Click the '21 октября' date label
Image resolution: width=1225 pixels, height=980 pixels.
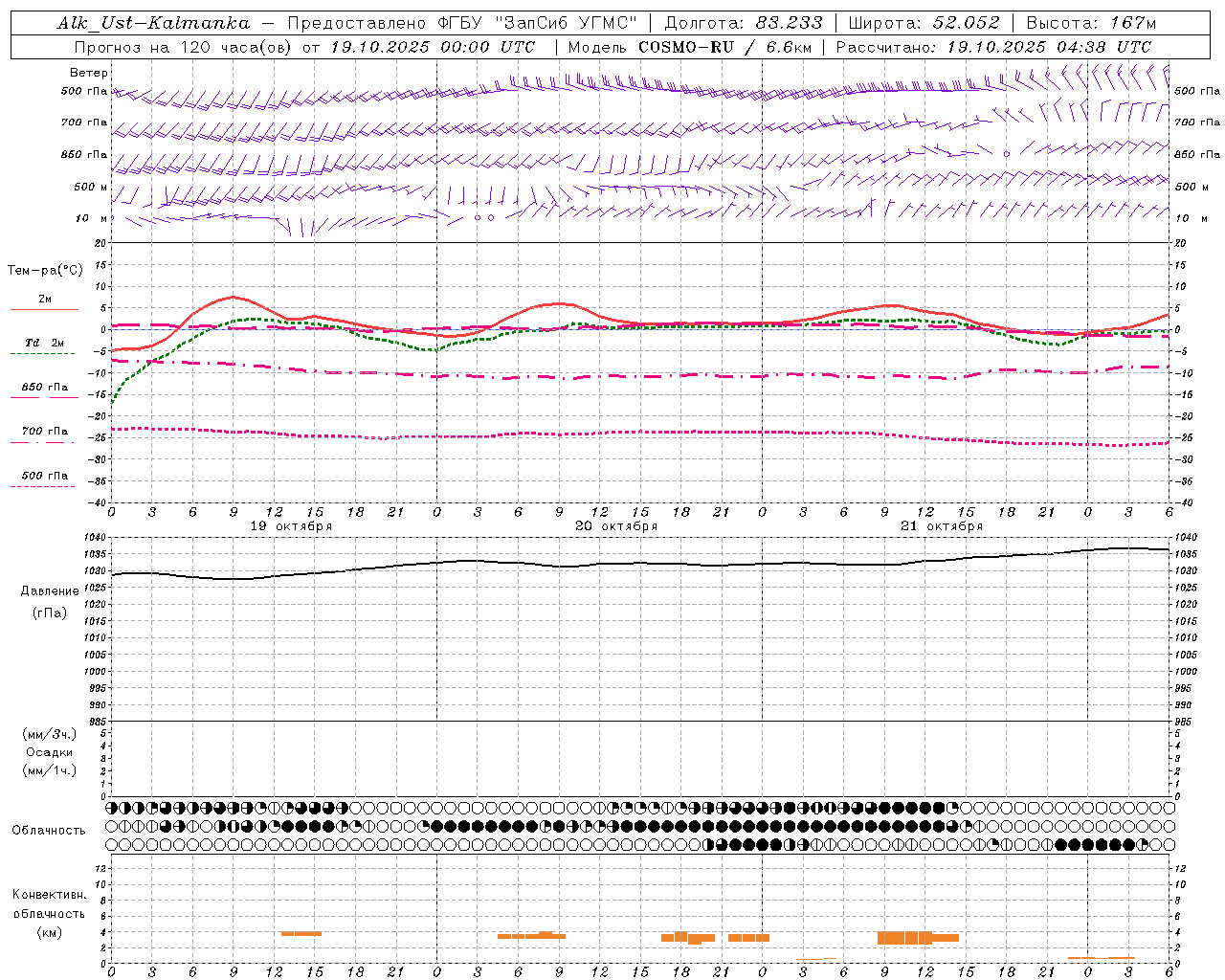pyautogui.click(x=942, y=526)
